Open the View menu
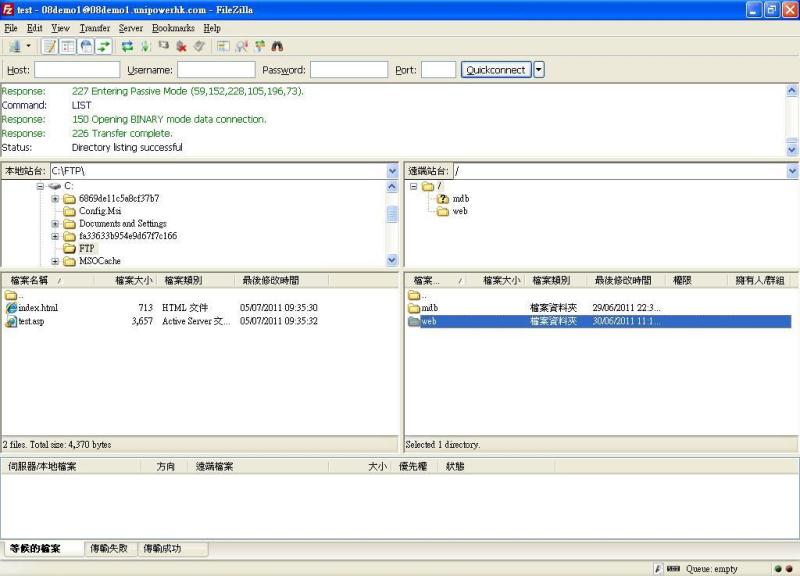800x576 pixels. click(x=60, y=28)
